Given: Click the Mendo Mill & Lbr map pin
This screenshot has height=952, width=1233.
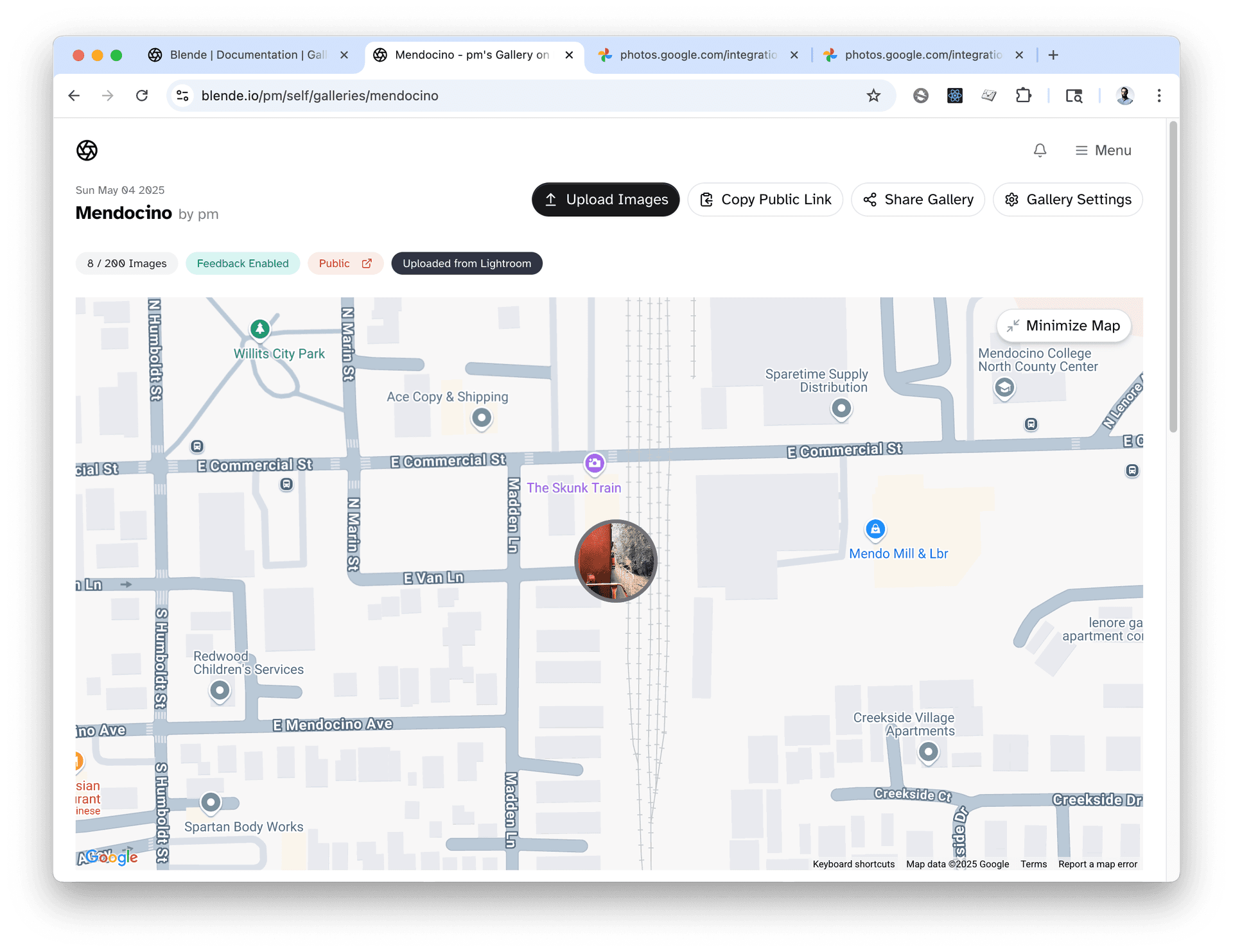Looking at the screenshot, I should pos(875,529).
